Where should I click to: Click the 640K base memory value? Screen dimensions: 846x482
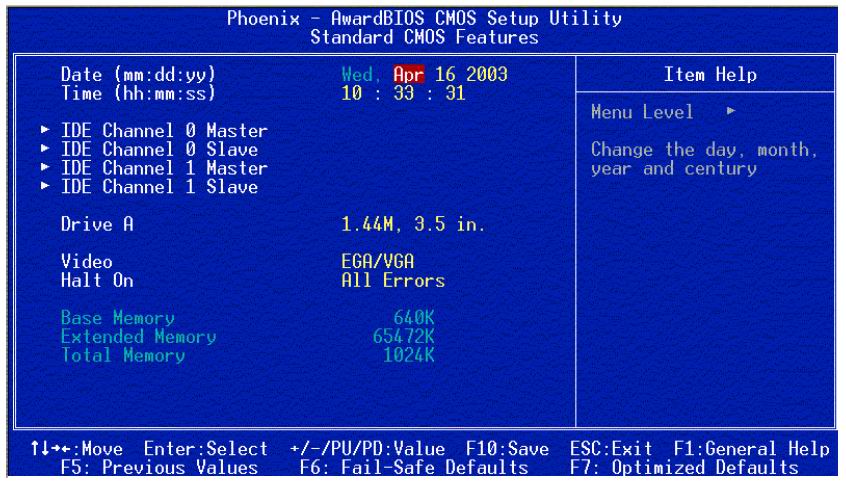pyautogui.click(x=414, y=318)
